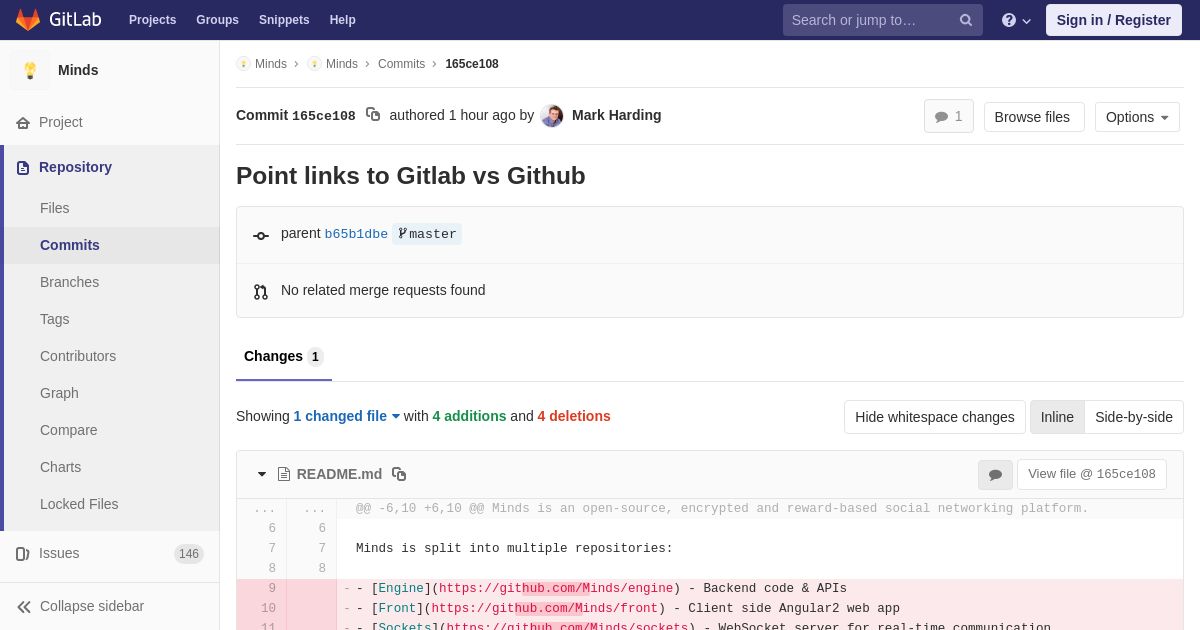Open parent commit b65b1dbe link
This screenshot has height=630, width=1200.
tap(356, 234)
